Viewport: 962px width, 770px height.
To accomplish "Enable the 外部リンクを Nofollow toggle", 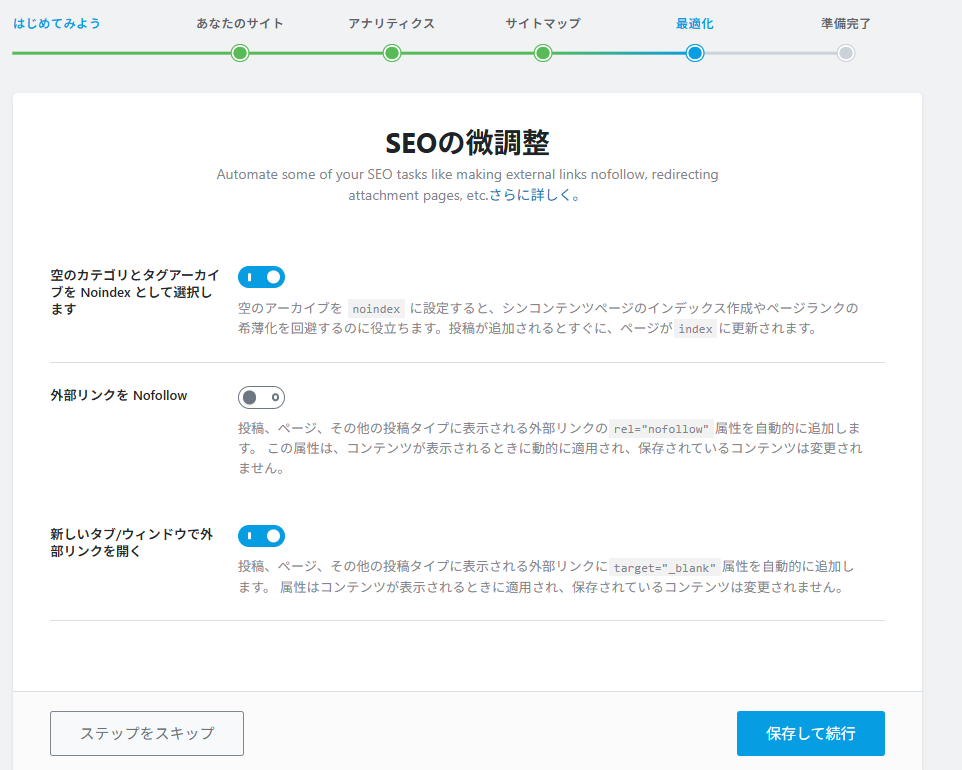I will pos(261,397).
